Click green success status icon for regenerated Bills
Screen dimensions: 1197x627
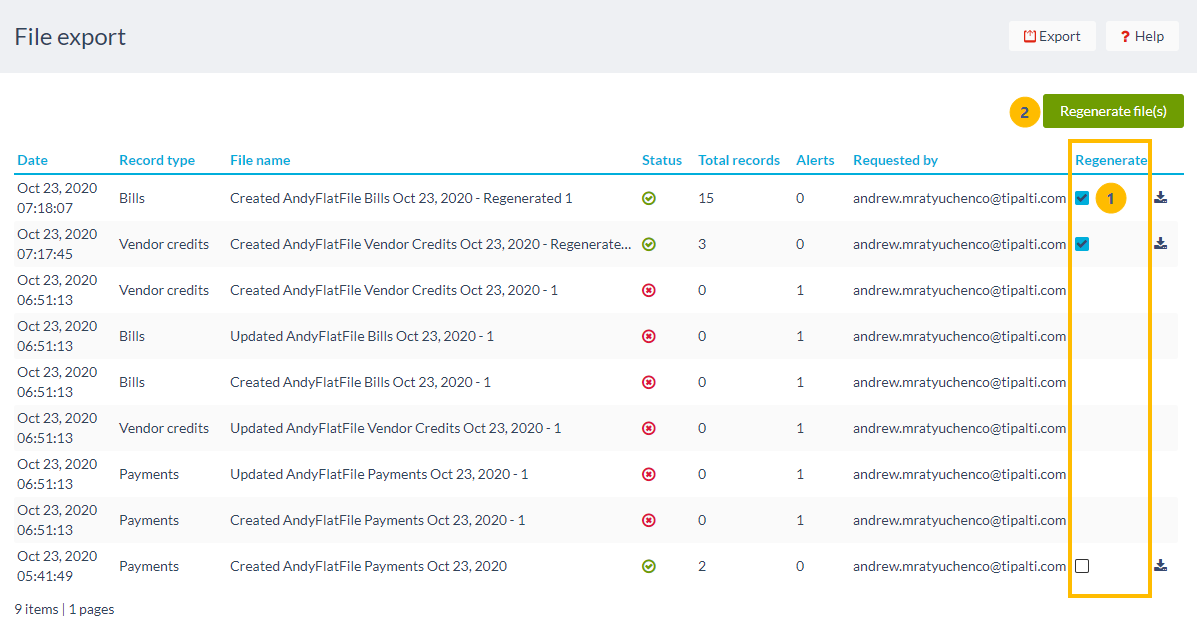pyautogui.click(x=648, y=198)
